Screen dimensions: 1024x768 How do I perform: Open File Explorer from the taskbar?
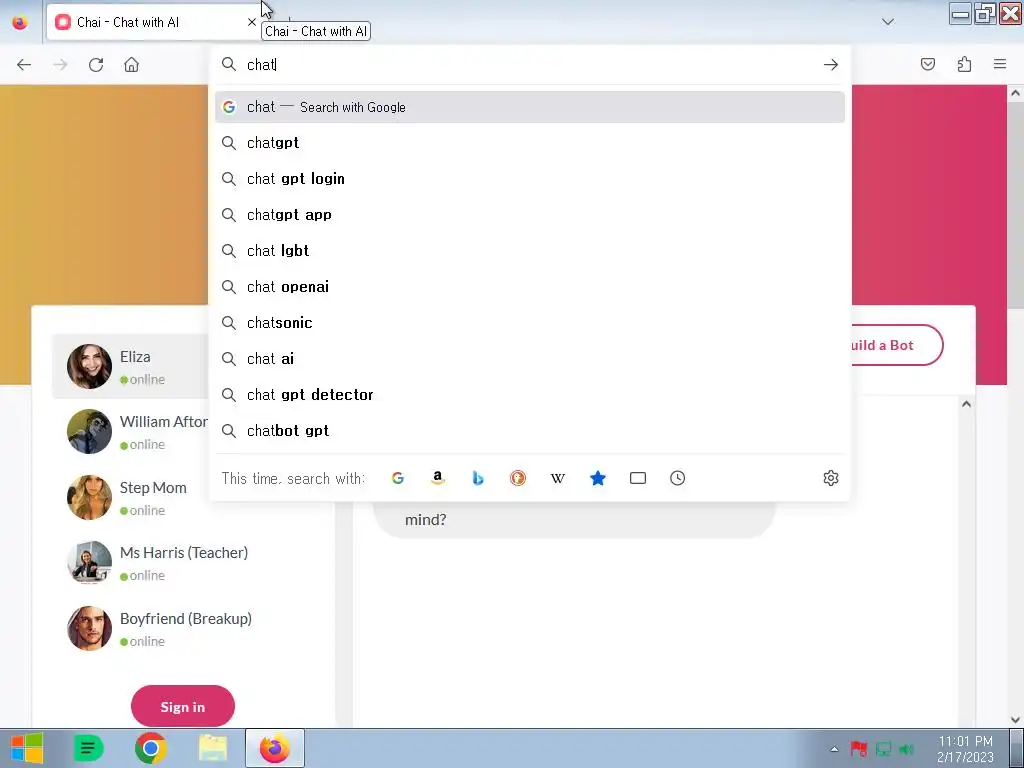click(x=213, y=748)
